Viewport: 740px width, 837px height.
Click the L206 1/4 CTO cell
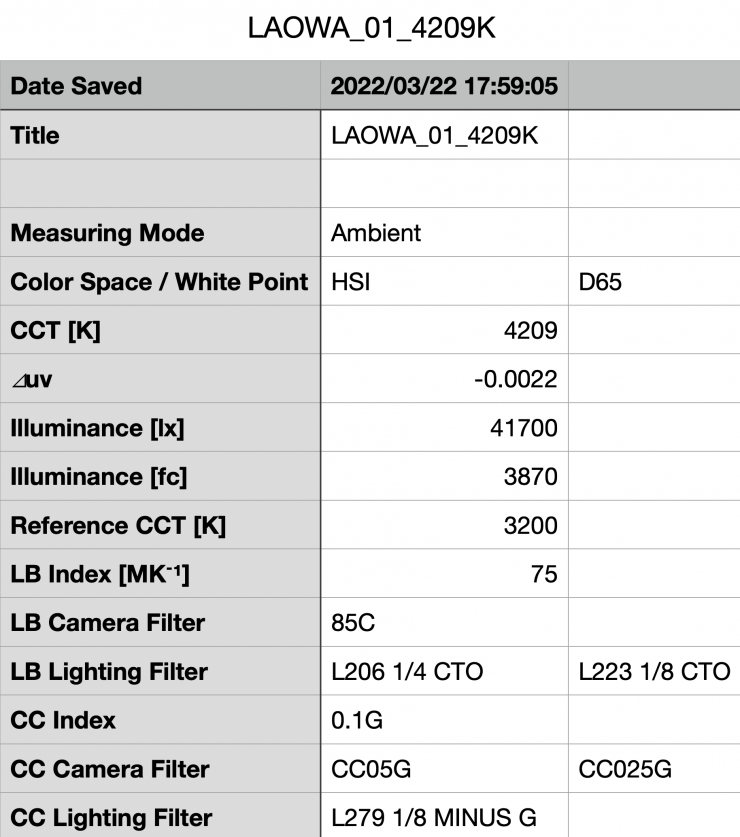tap(444, 672)
